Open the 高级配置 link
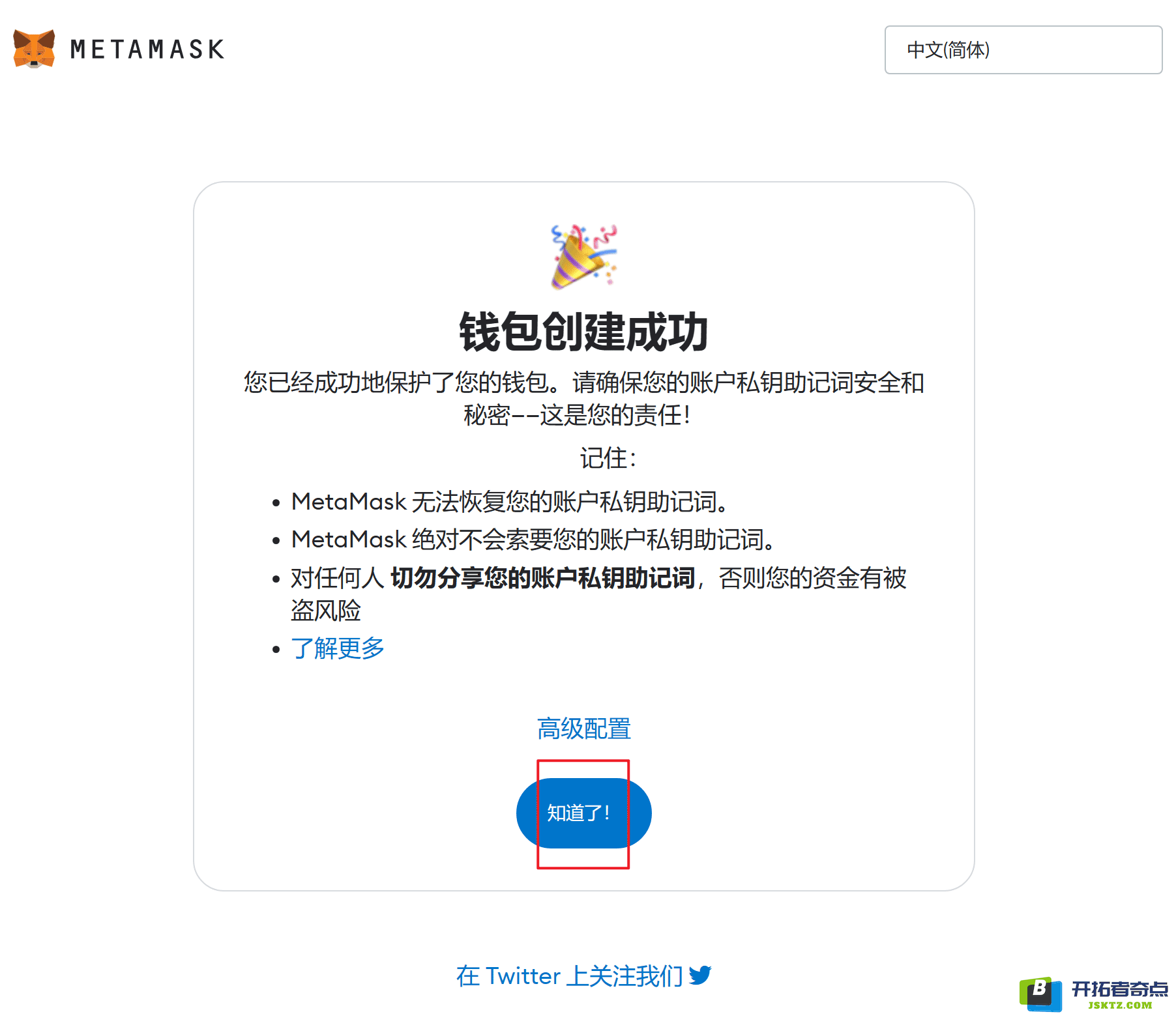 583,729
